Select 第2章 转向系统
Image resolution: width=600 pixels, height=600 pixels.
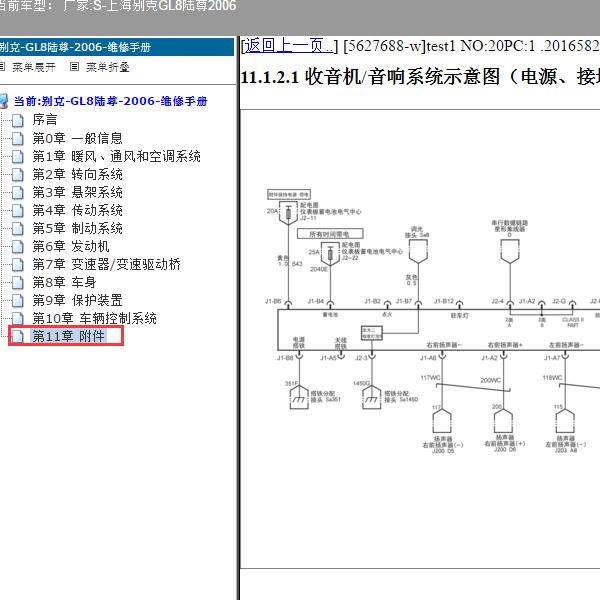77,174
